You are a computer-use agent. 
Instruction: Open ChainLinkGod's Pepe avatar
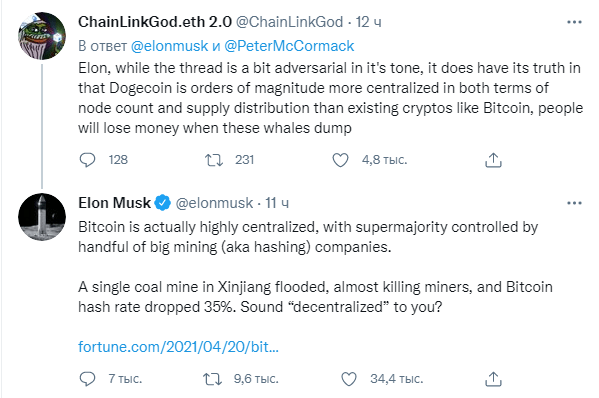click(42, 36)
